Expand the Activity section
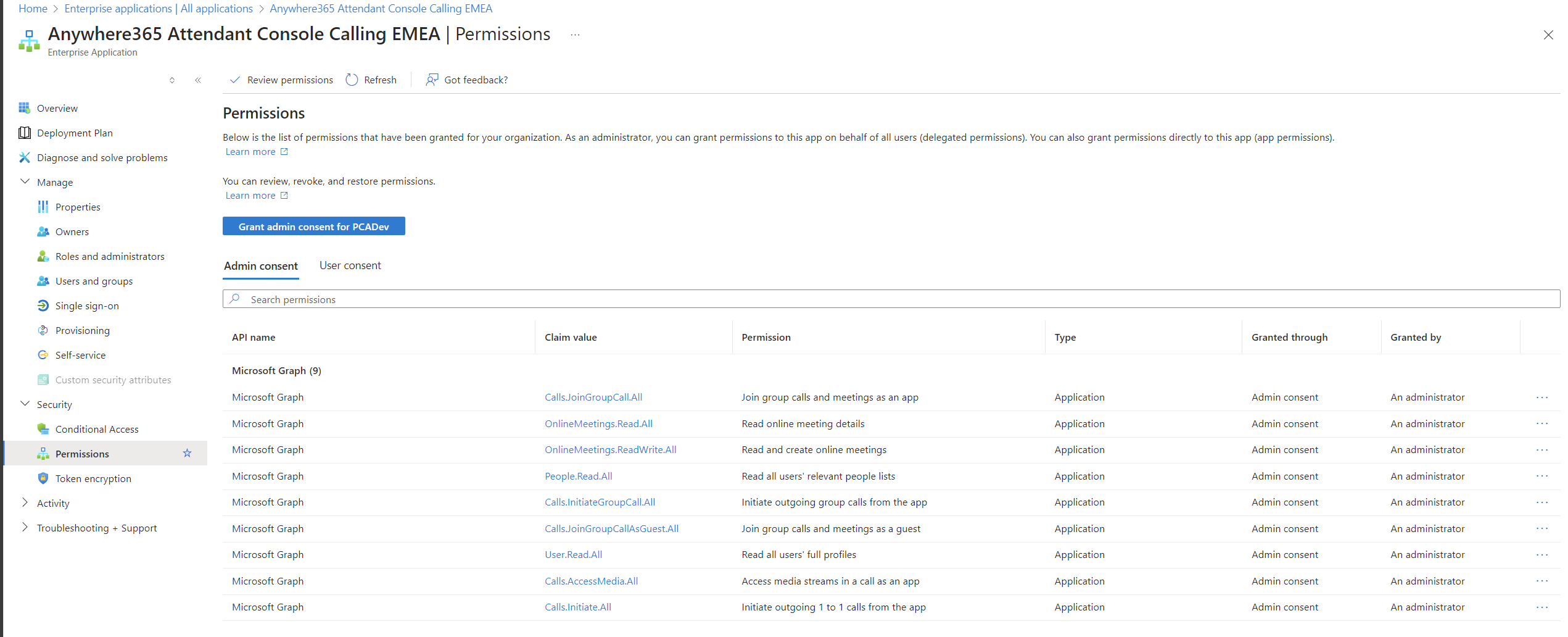 [x=25, y=502]
